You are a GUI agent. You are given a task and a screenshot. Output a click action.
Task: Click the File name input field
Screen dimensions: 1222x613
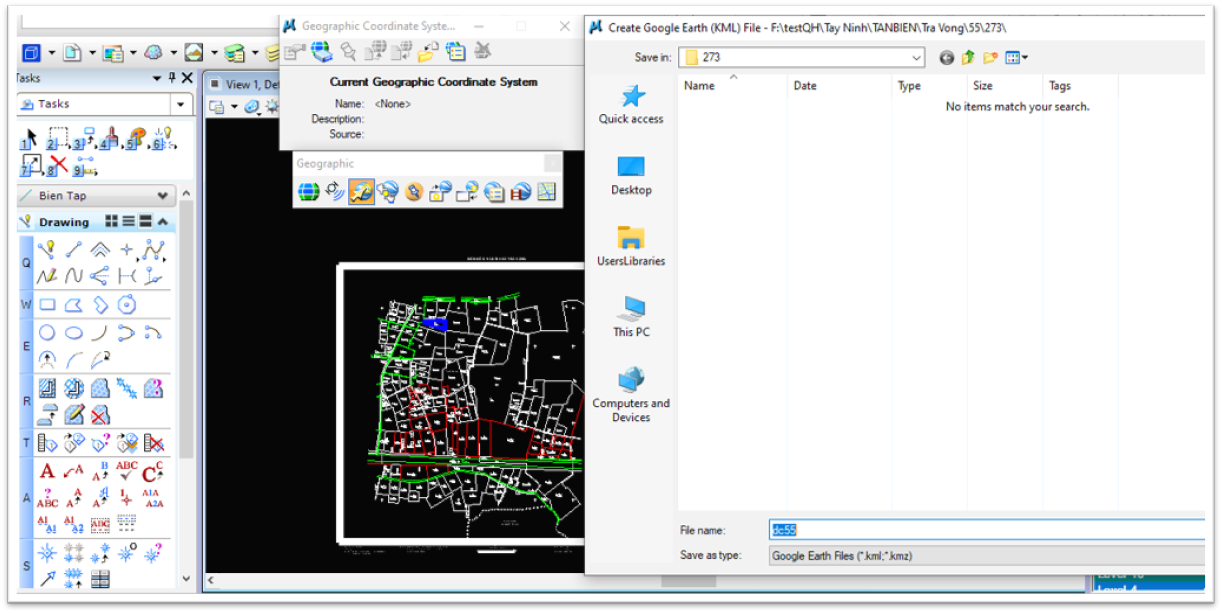(x=985, y=531)
